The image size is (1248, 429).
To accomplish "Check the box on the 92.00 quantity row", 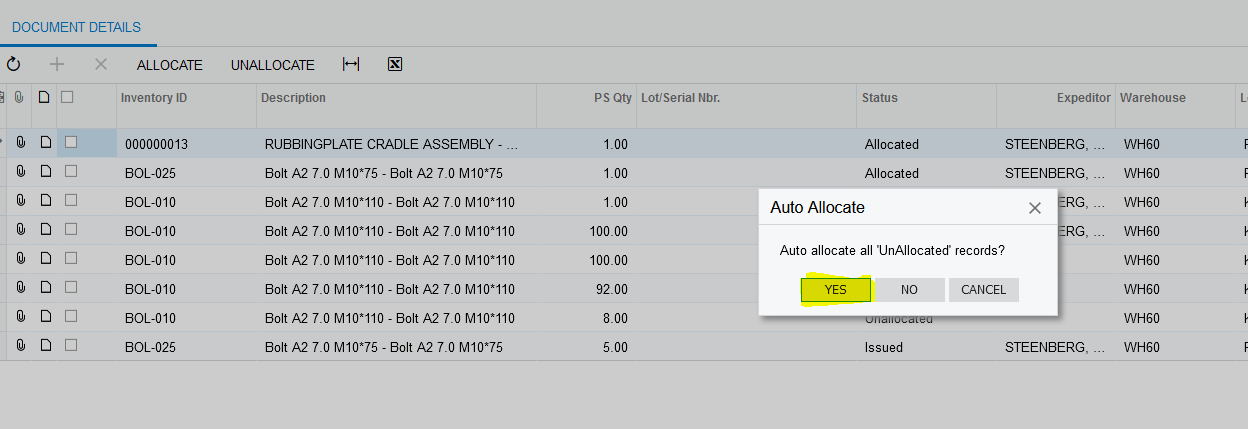I will point(71,289).
